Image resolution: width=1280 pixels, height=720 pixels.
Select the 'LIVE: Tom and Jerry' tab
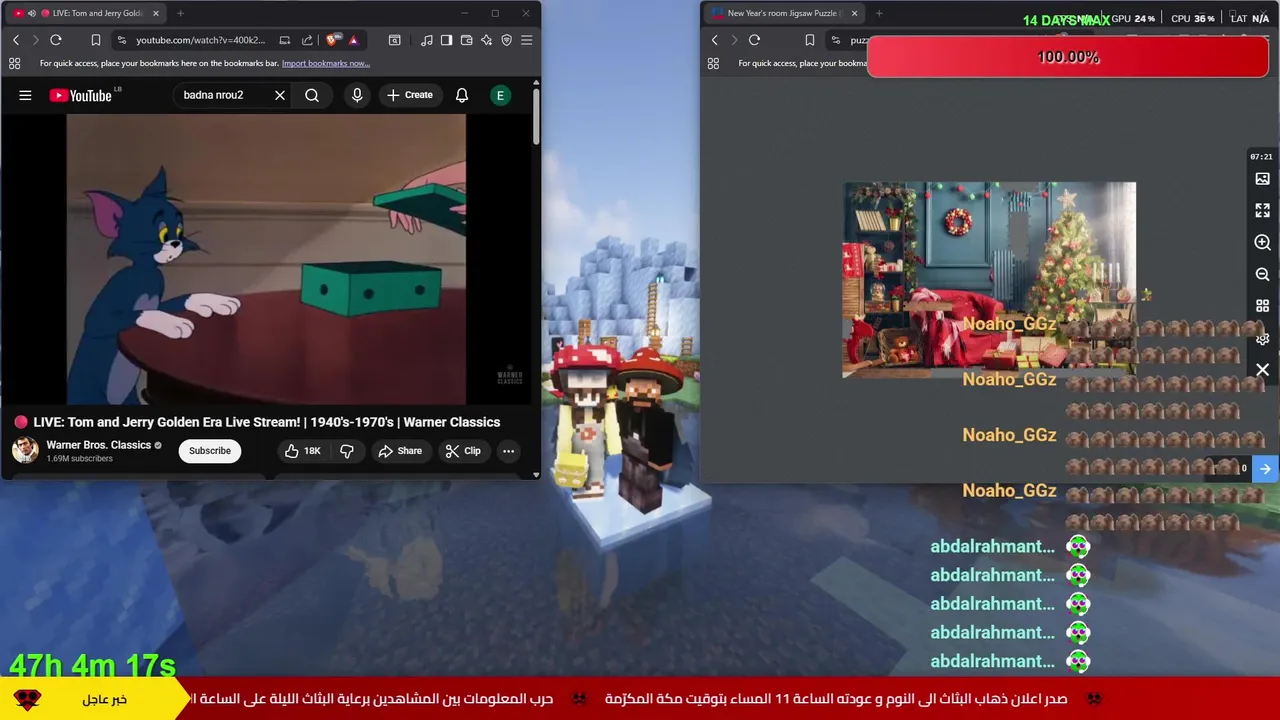click(88, 13)
